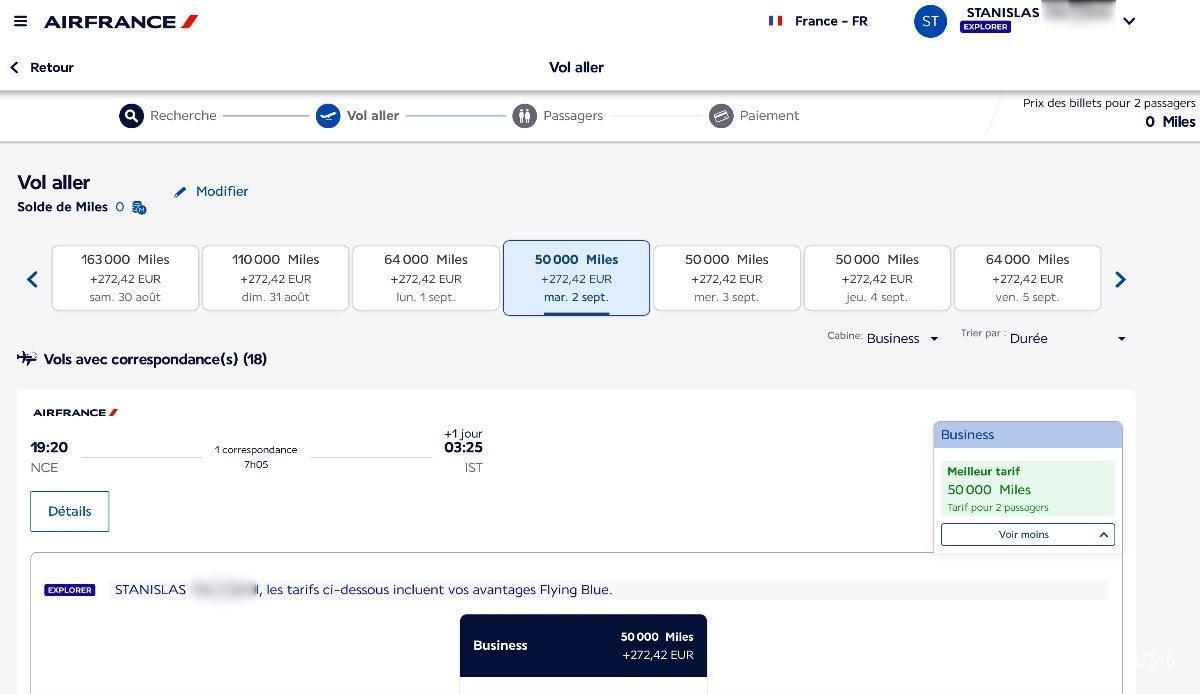Select the Recherche step label
The height and width of the screenshot is (694, 1200).
183,116
